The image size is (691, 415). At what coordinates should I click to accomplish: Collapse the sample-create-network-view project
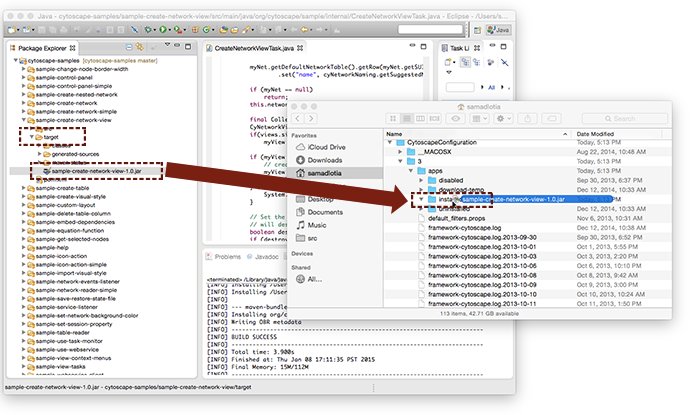click(x=24, y=120)
